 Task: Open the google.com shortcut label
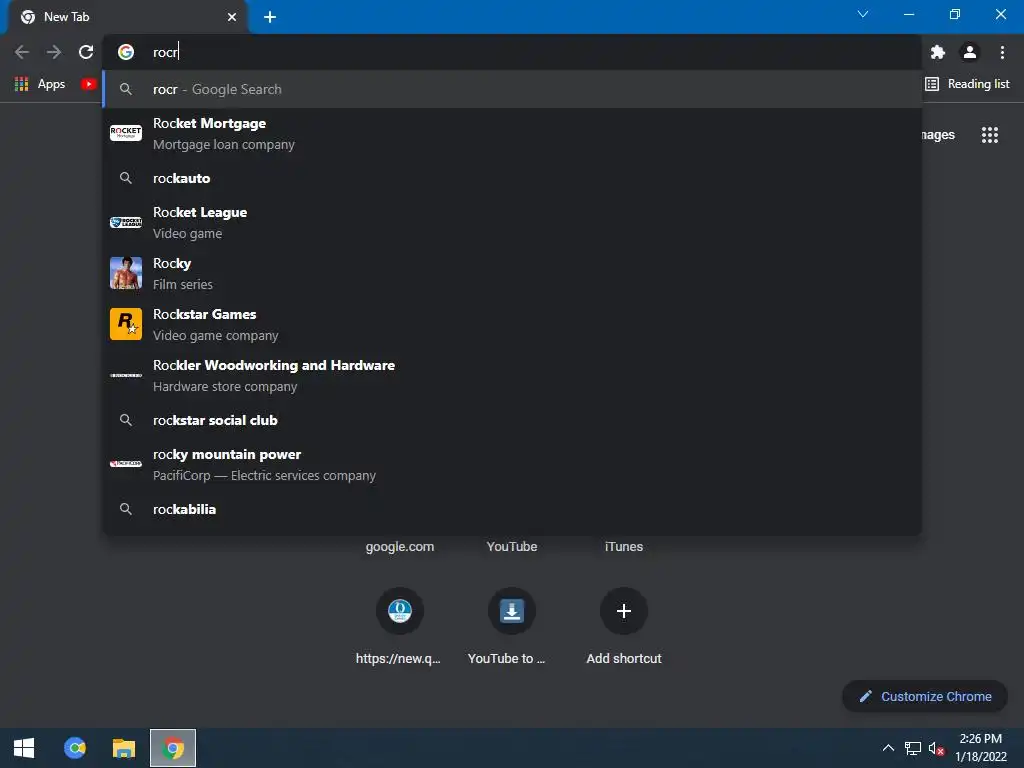click(x=400, y=547)
